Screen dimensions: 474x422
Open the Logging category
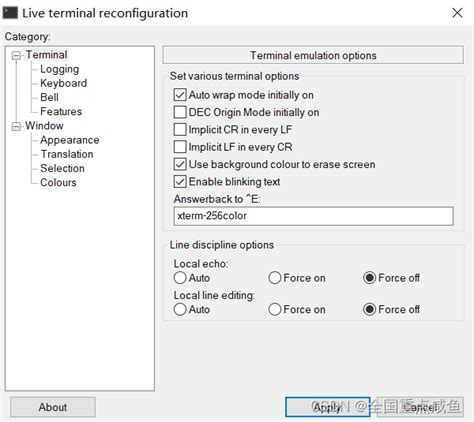pyautogui.click(x=60, y=69)
